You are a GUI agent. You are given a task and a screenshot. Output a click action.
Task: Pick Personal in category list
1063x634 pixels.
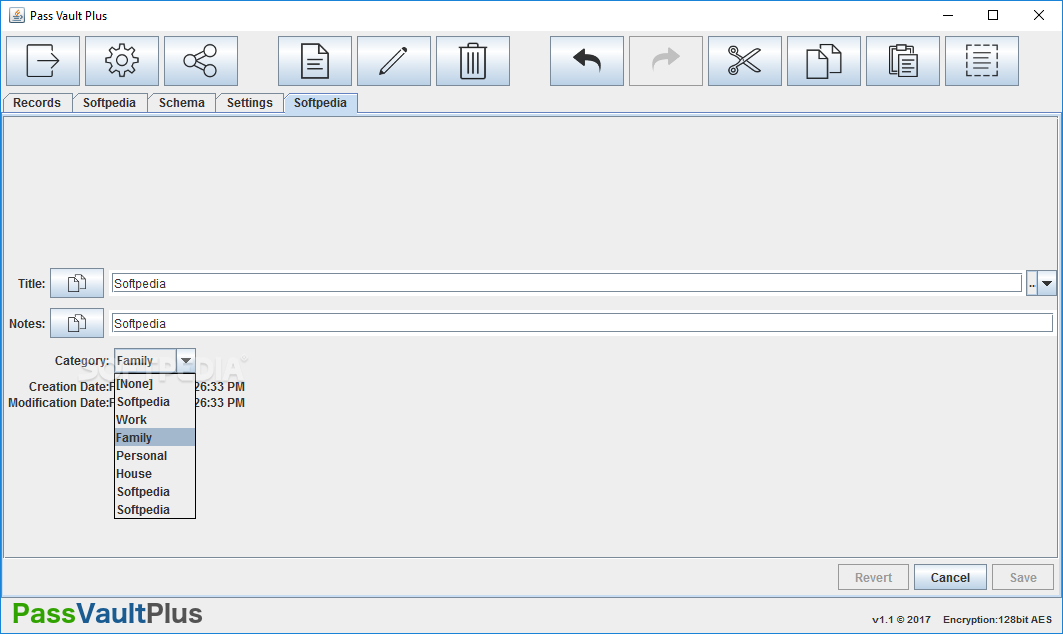coord(155,456)
